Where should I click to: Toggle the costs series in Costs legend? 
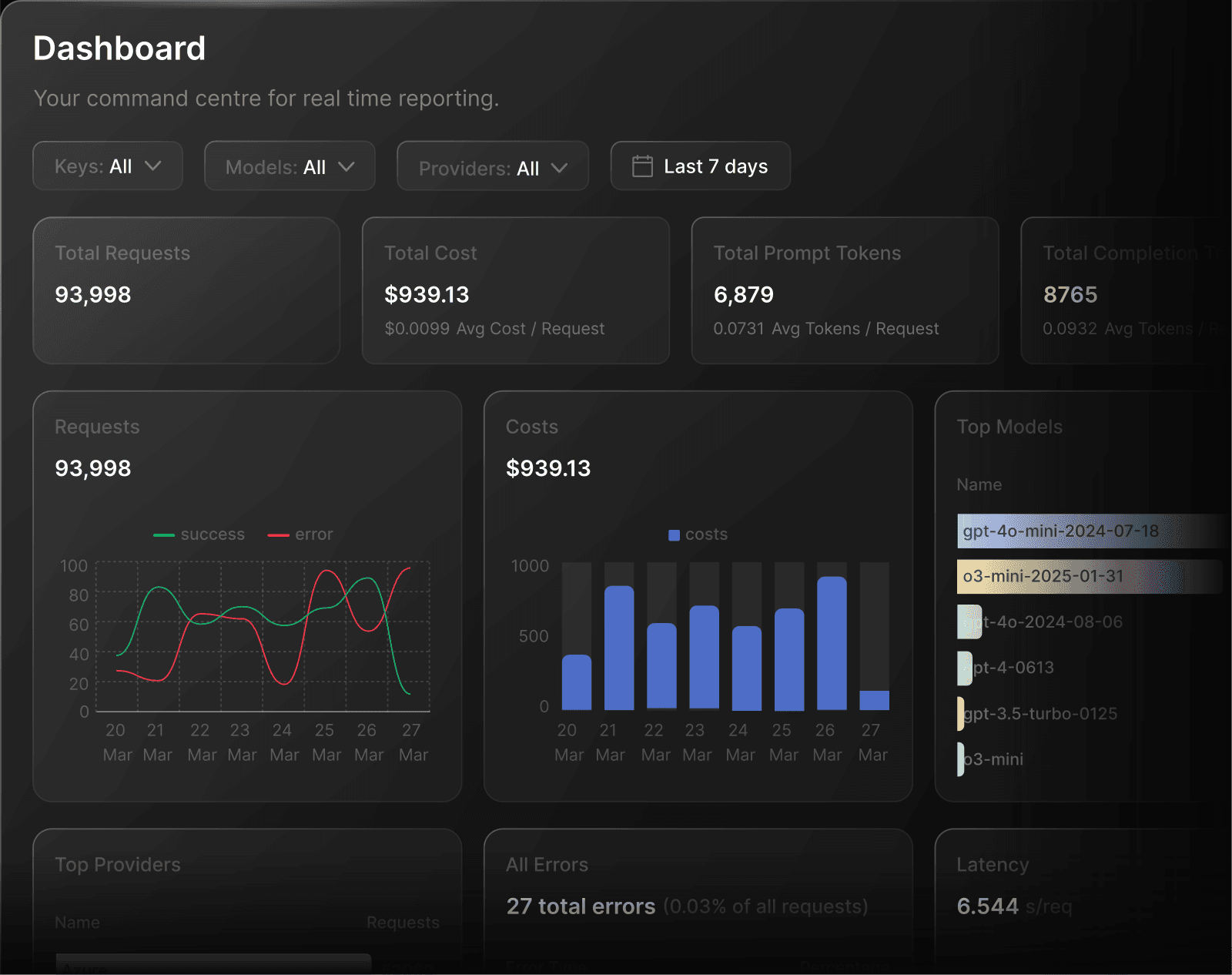click(698, 534)
